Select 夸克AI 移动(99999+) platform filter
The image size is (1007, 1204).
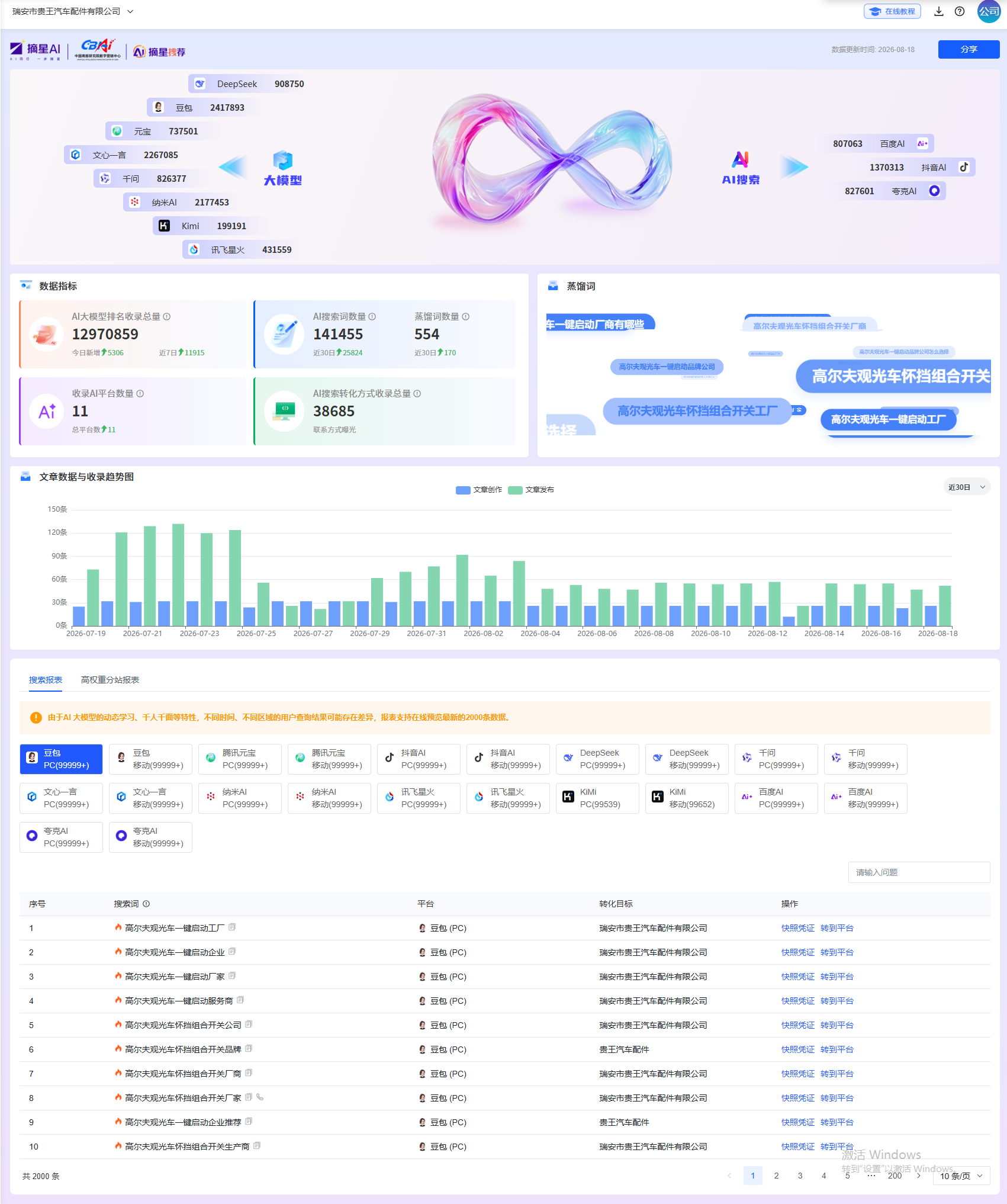pyautogui.click(x=150, y=837)
